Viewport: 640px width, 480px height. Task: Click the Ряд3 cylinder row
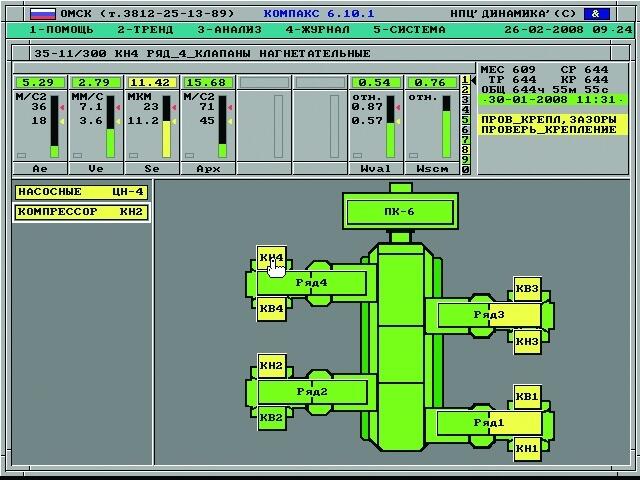tap(489, 315)
